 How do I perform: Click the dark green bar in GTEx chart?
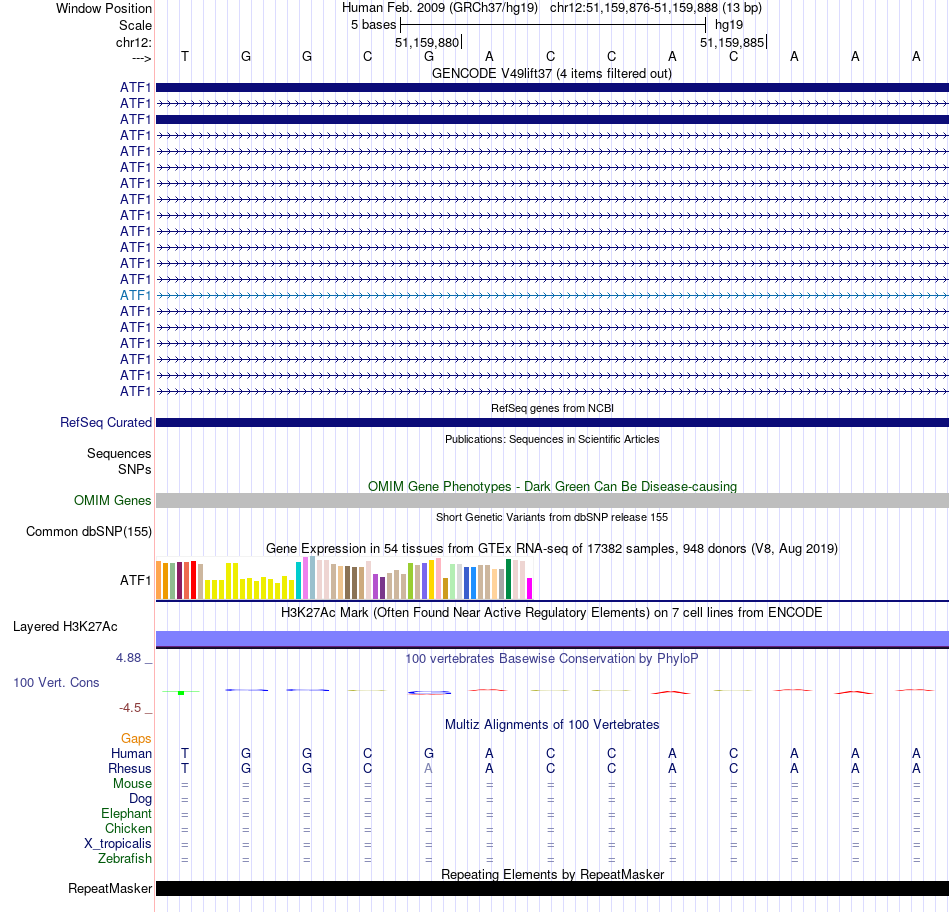508,579
